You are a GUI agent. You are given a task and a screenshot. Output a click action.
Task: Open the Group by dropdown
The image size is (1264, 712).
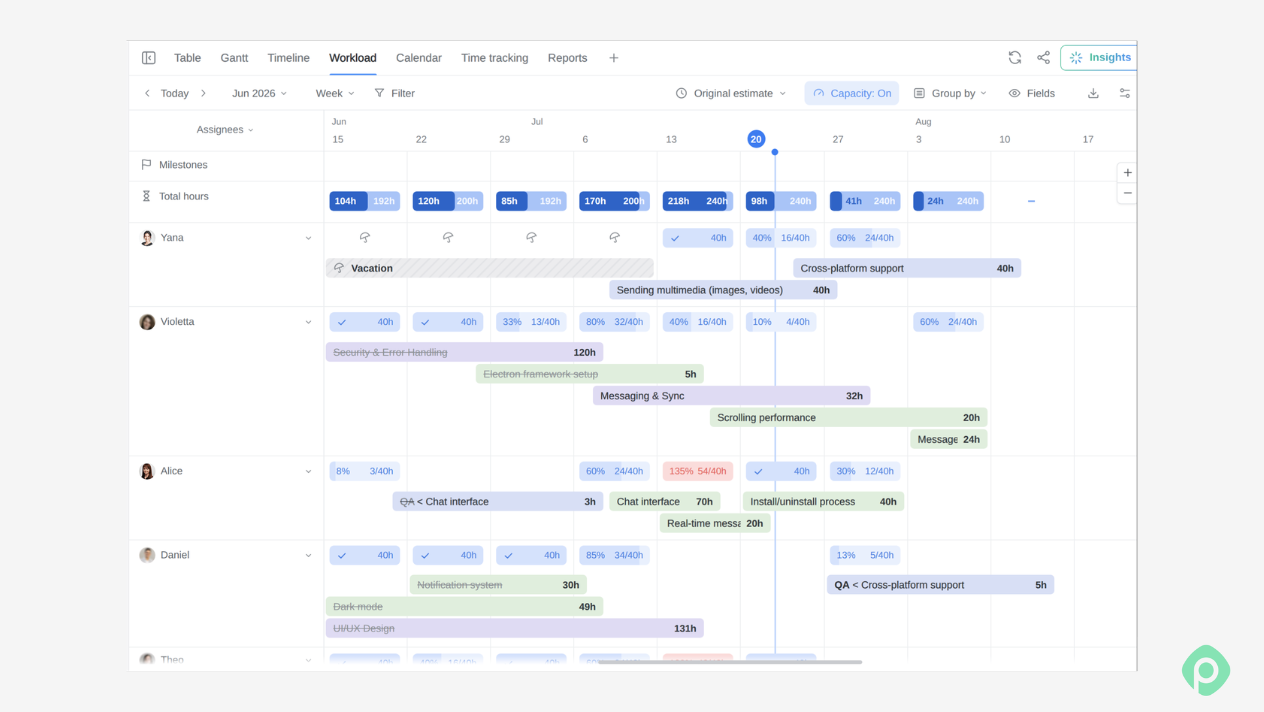[x=950, y=93]
